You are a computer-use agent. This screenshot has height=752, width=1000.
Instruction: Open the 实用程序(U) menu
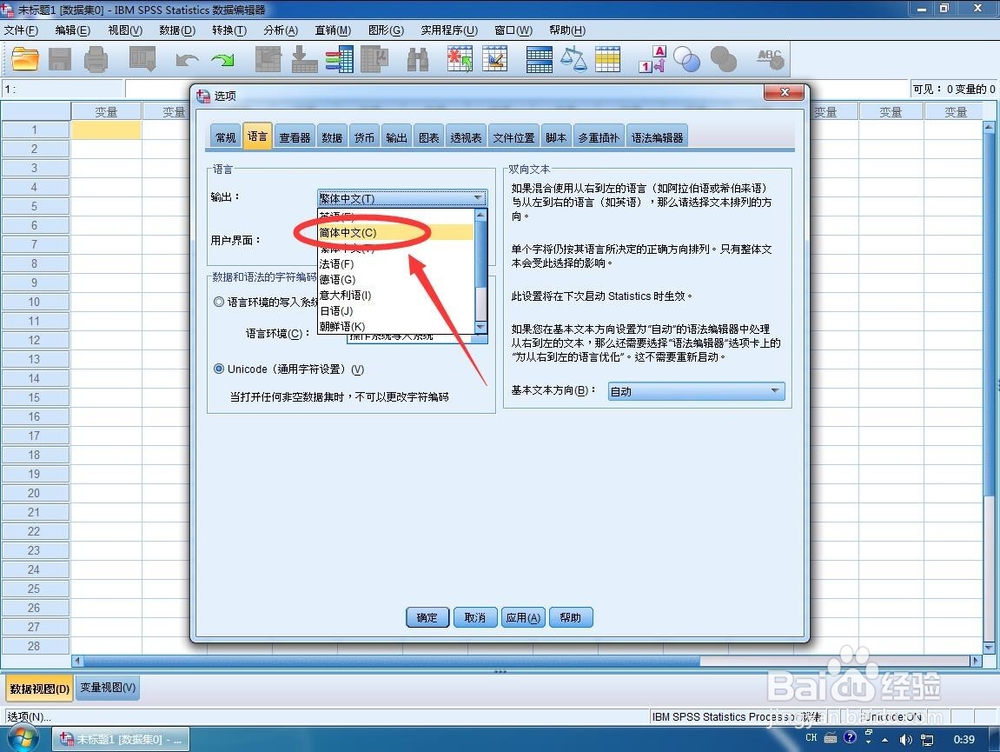pyautogui.click(x=449, y=30)
